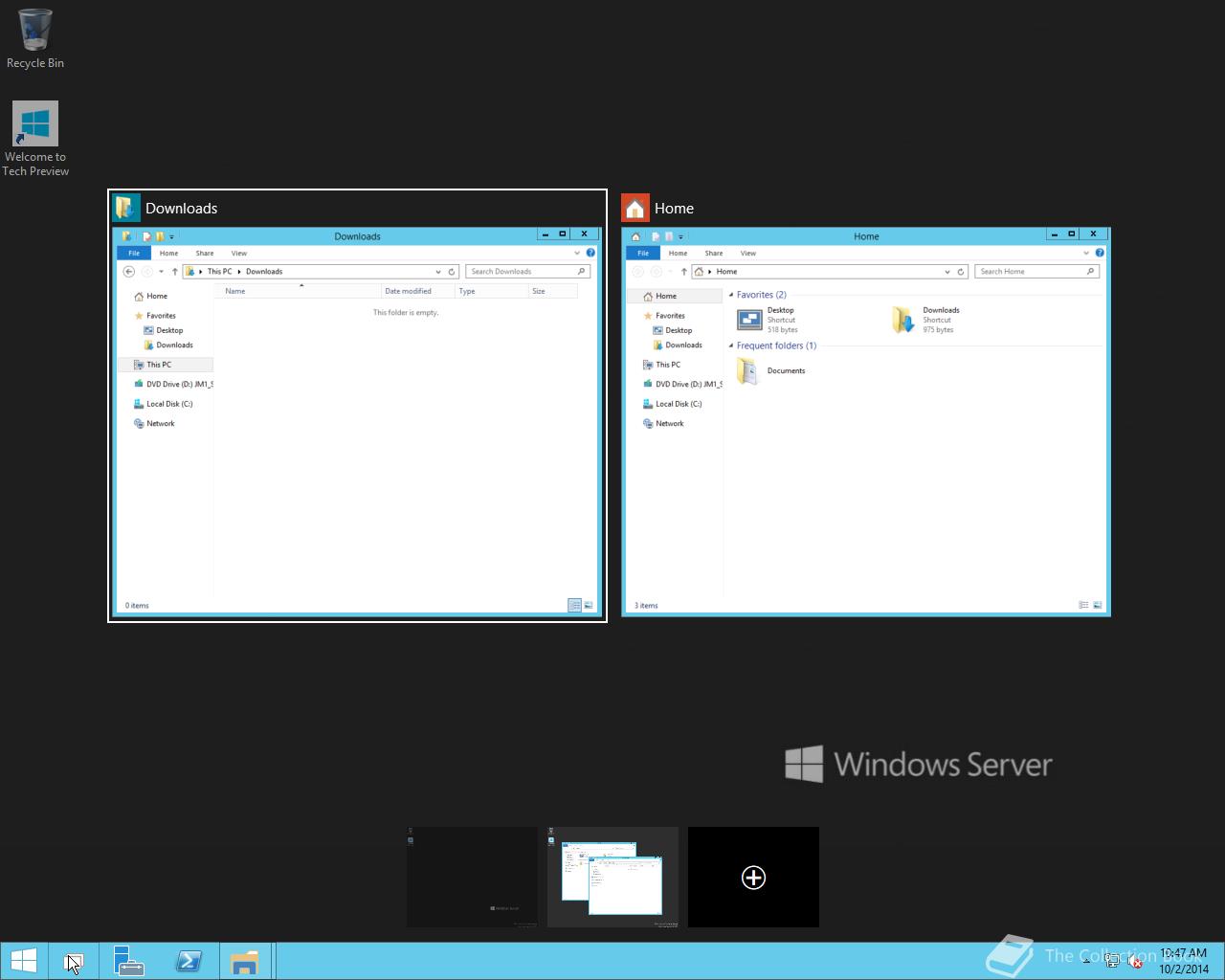Screen dimensions: 1225x980
Task: Click the Start button on taskbar
Action: point(23,961)
